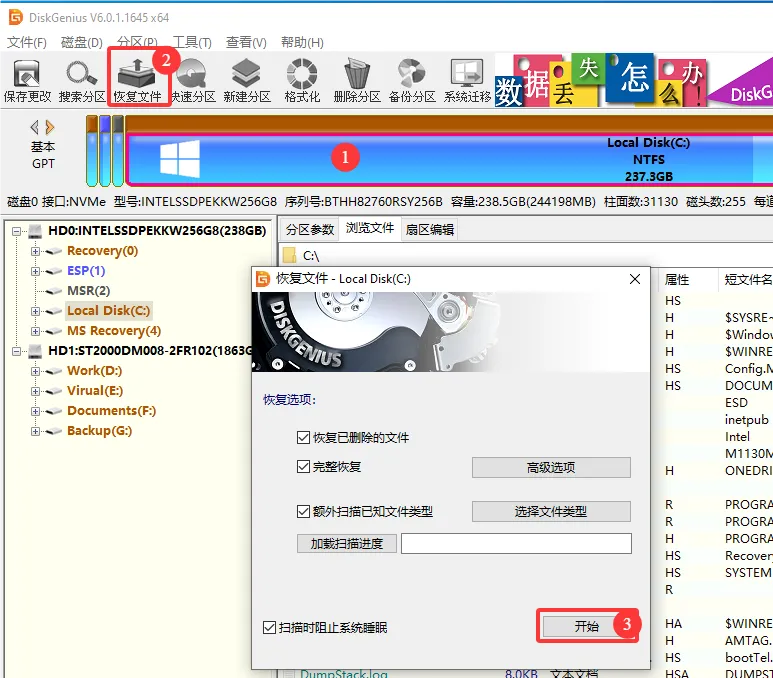This screenshot has width=773, height=678.
Task: Click the 删除分区 trash icon
Action: tap(357, 81)
